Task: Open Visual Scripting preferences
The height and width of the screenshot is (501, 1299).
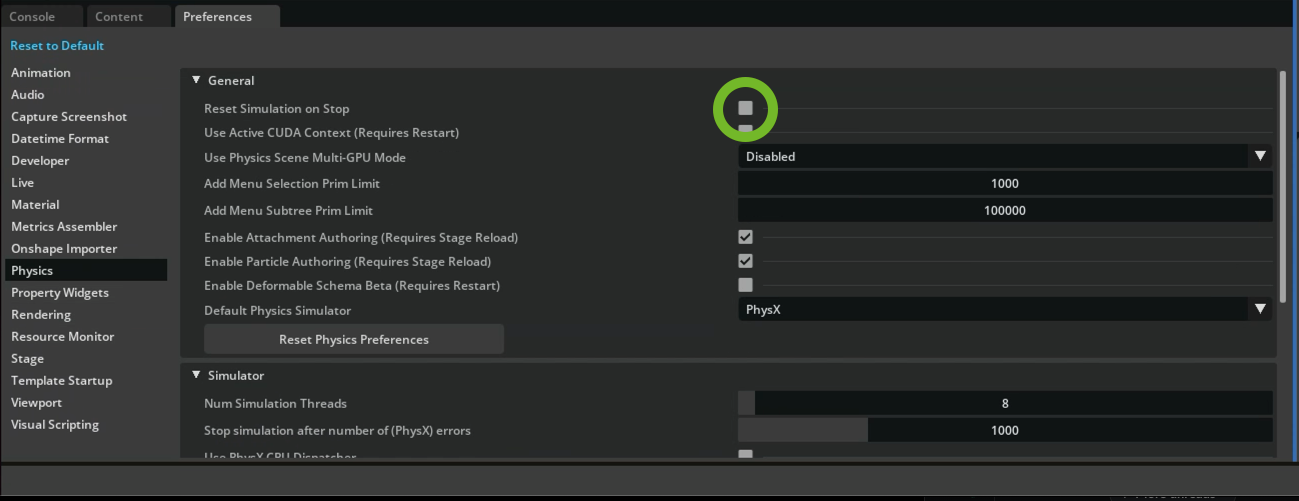Action: pos(55,425)
